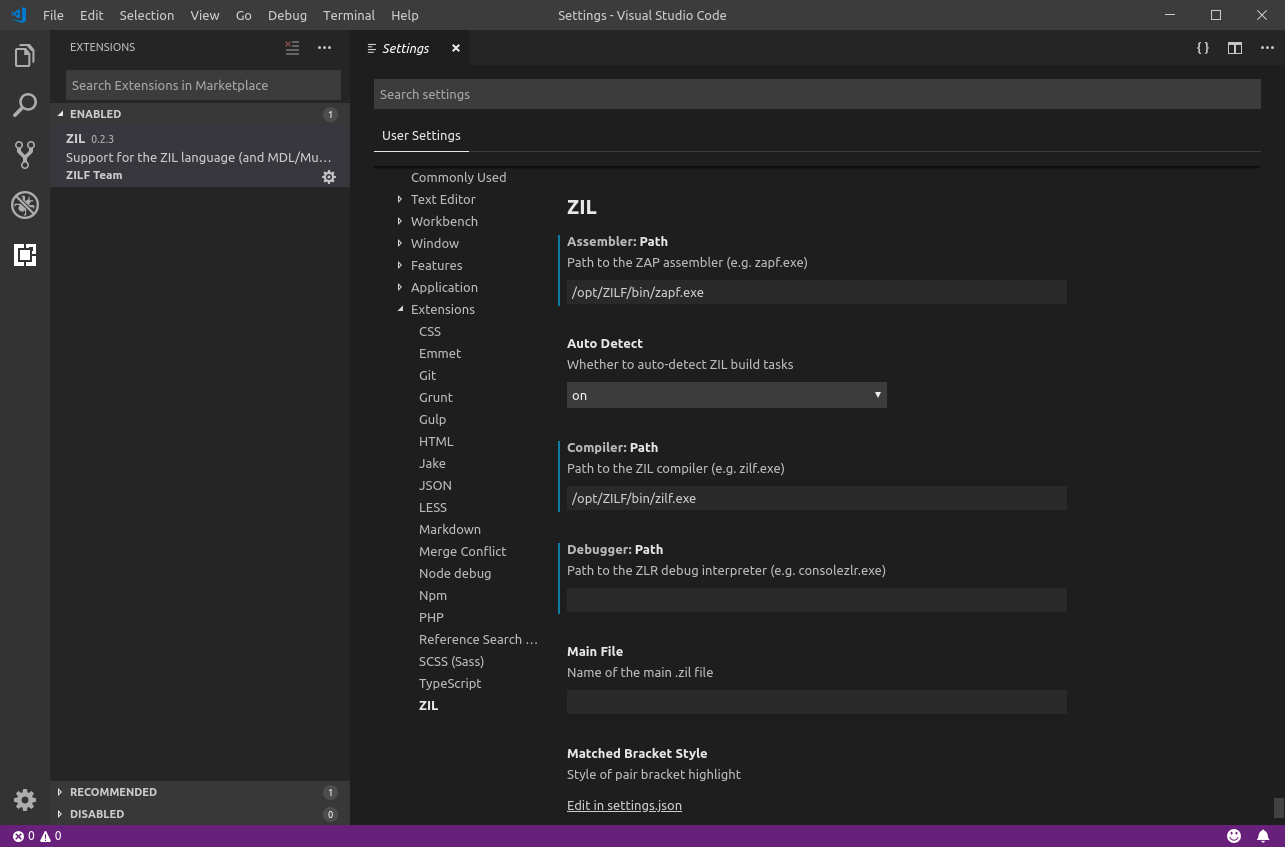
Task: Select Markdown in the settings tree
Action: click(x=450, y=529)
